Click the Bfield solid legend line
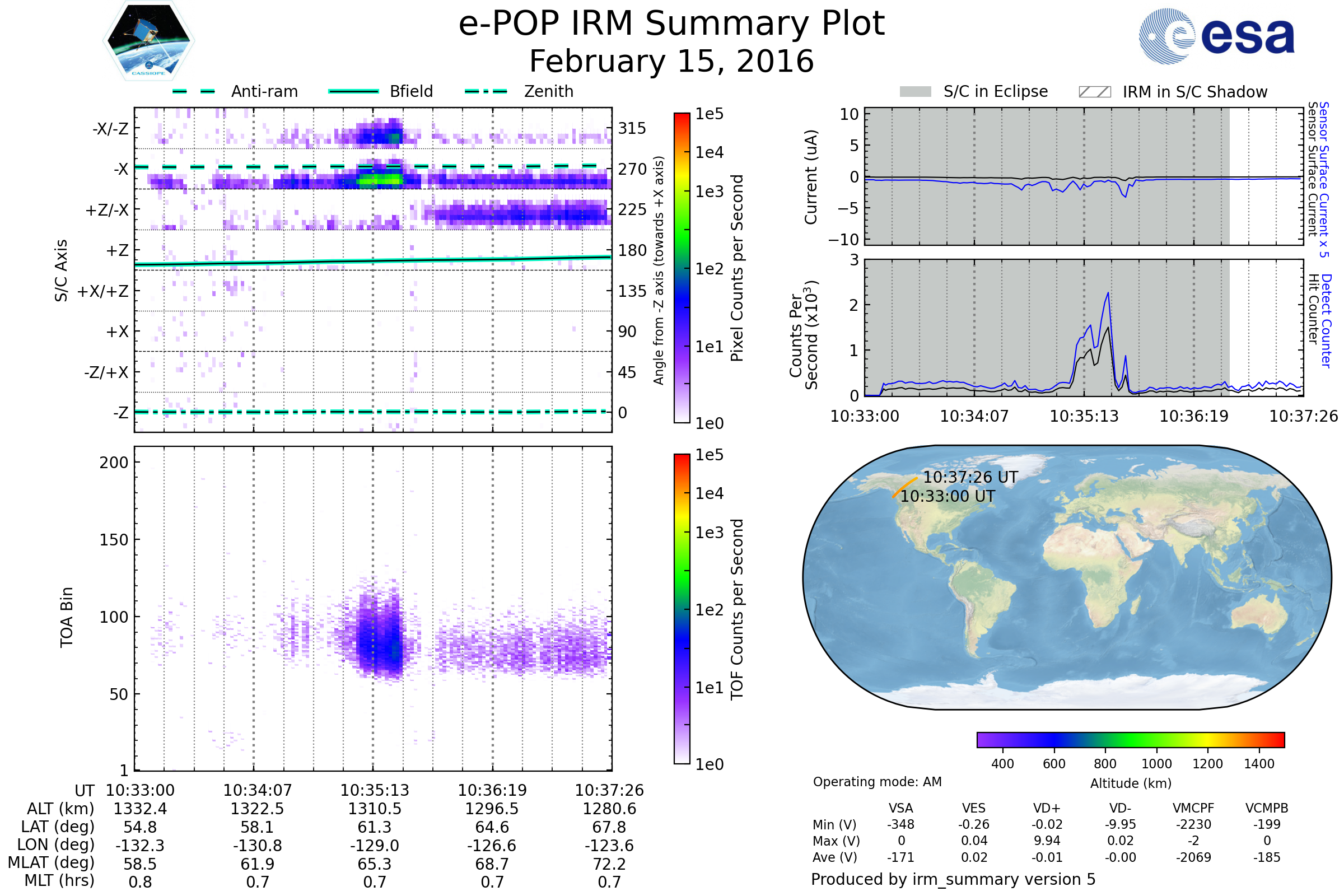1344x896 pixels. pos(353,91)
